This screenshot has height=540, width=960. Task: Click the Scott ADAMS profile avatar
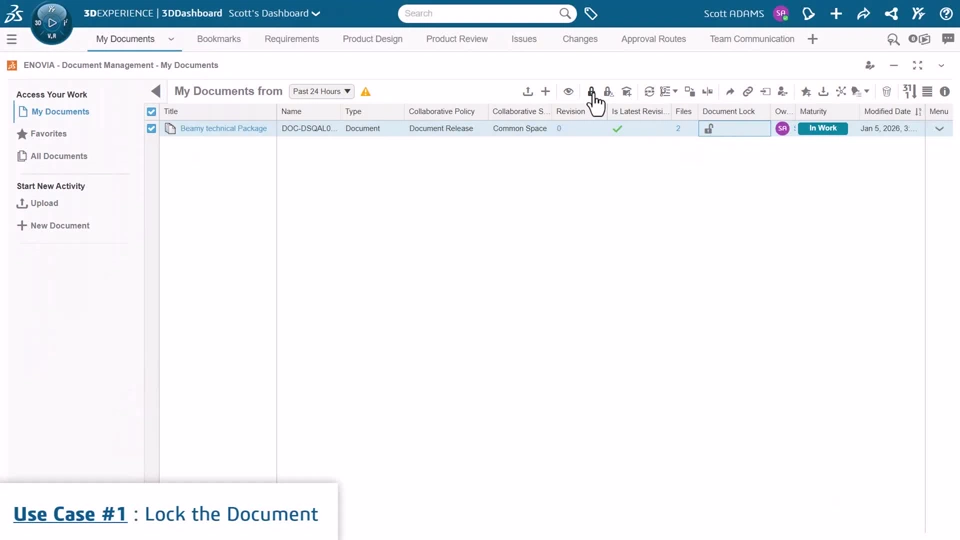[781, 13]
